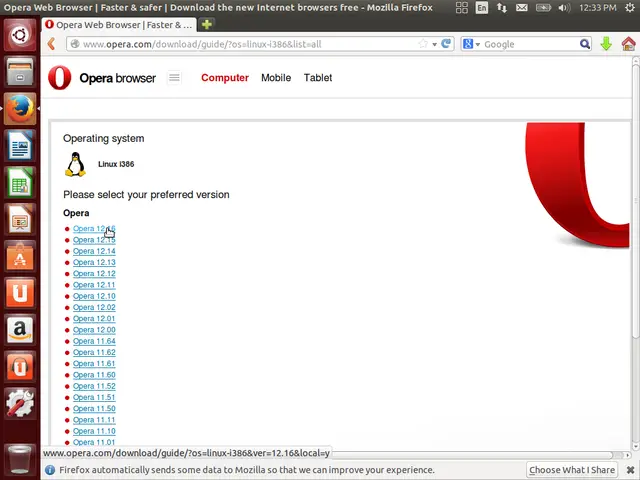Click the Firefox icon in launcher
The height and width of the screenshot is (480, 640).
pyautogui.click(x=20, y=109)
